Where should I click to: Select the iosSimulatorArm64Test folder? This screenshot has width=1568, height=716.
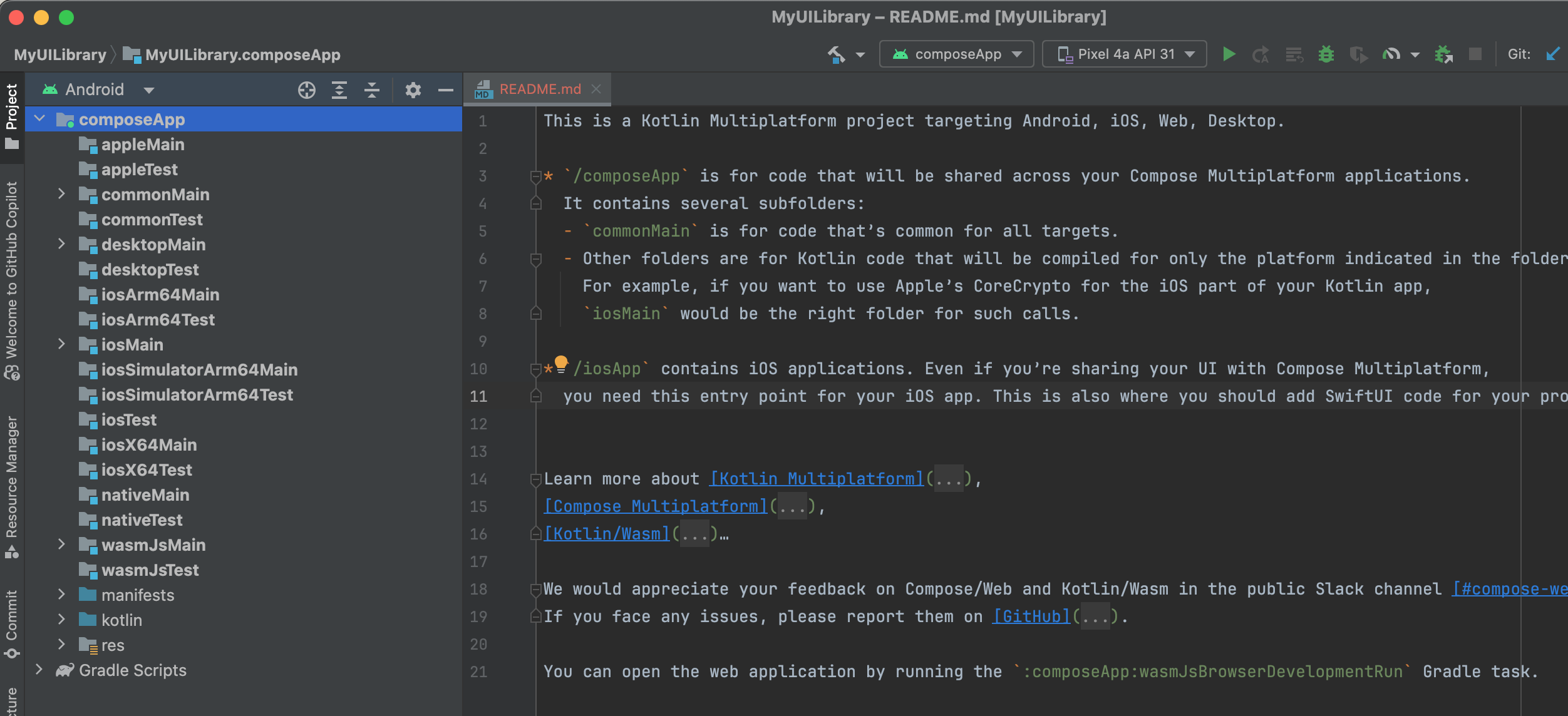click(243, 395)
